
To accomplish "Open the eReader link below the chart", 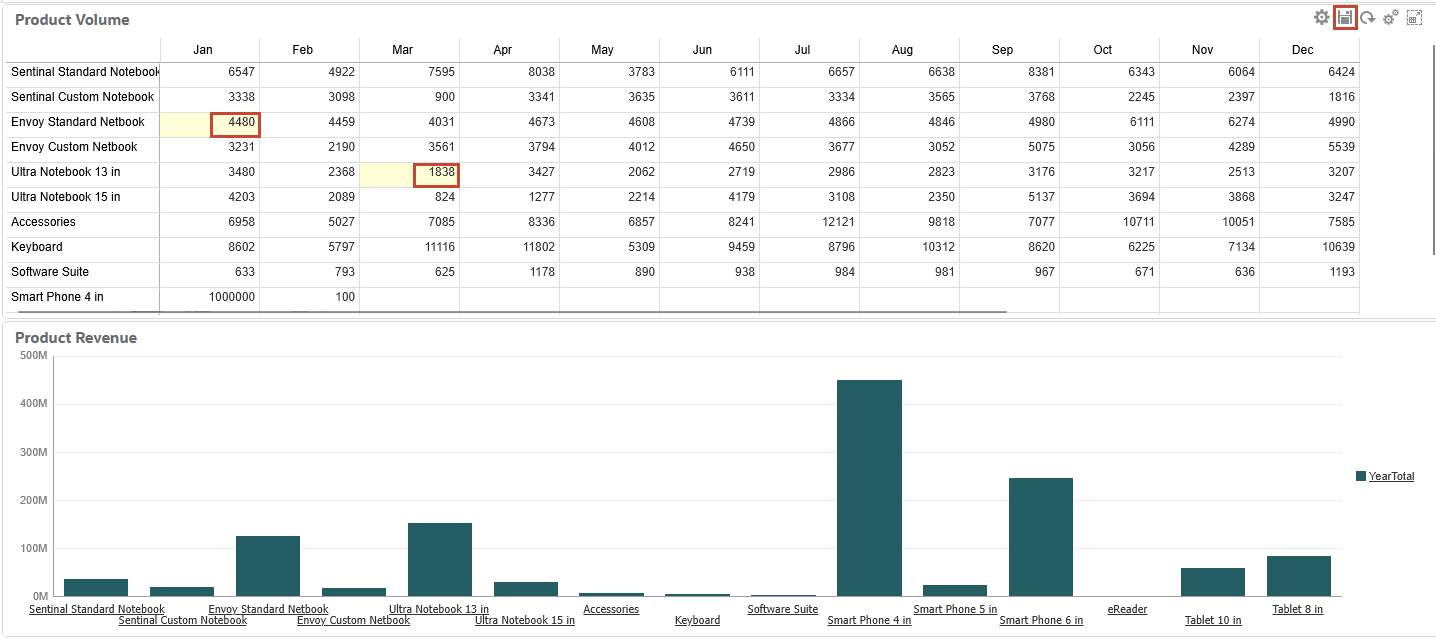I will click(1127, 609).
